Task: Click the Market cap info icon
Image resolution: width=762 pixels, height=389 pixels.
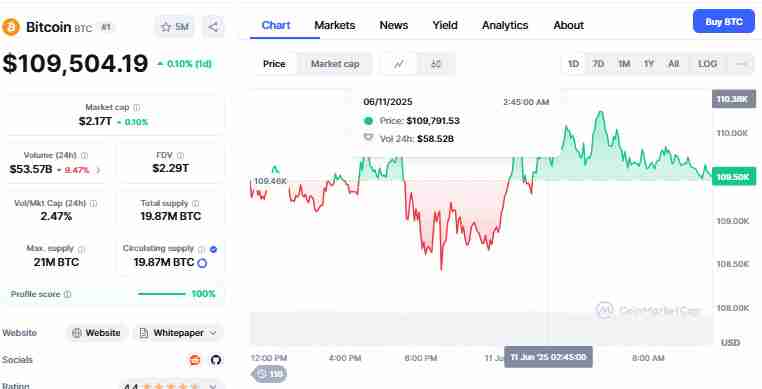Action: 137,107
